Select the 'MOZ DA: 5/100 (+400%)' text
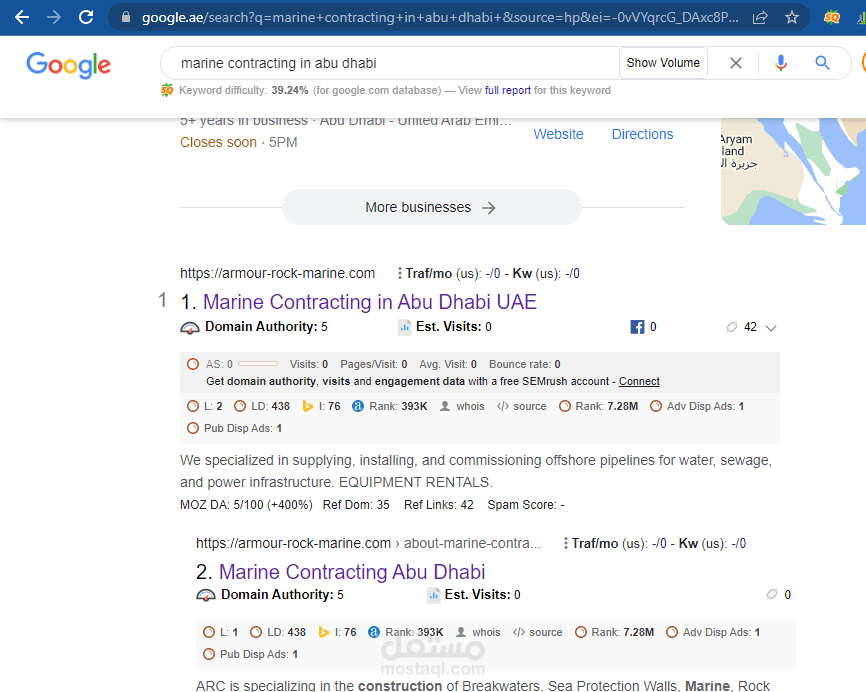This screenshot has height=692, width=866. 246,505
